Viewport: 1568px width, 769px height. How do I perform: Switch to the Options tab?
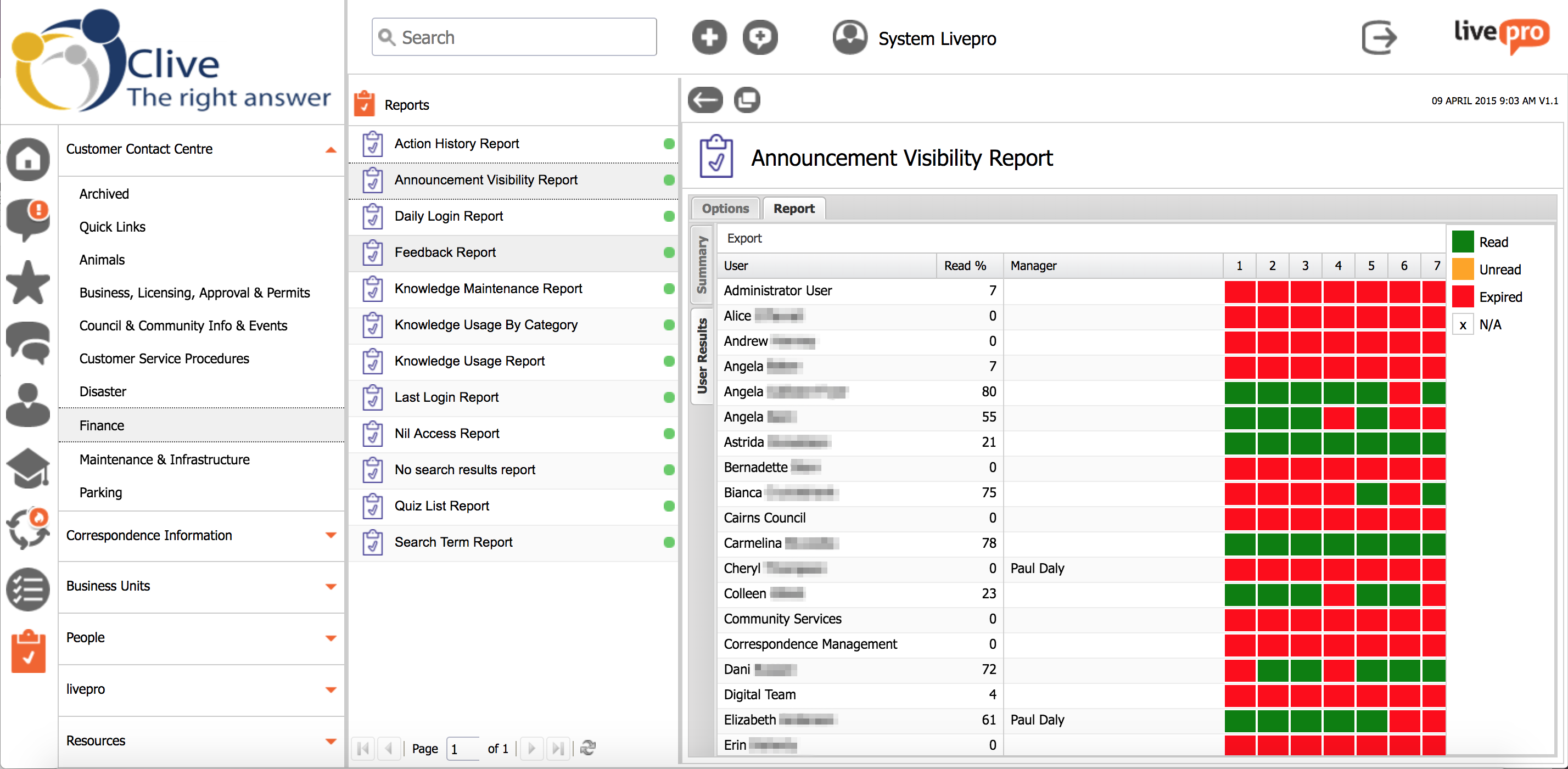[724, 208]
